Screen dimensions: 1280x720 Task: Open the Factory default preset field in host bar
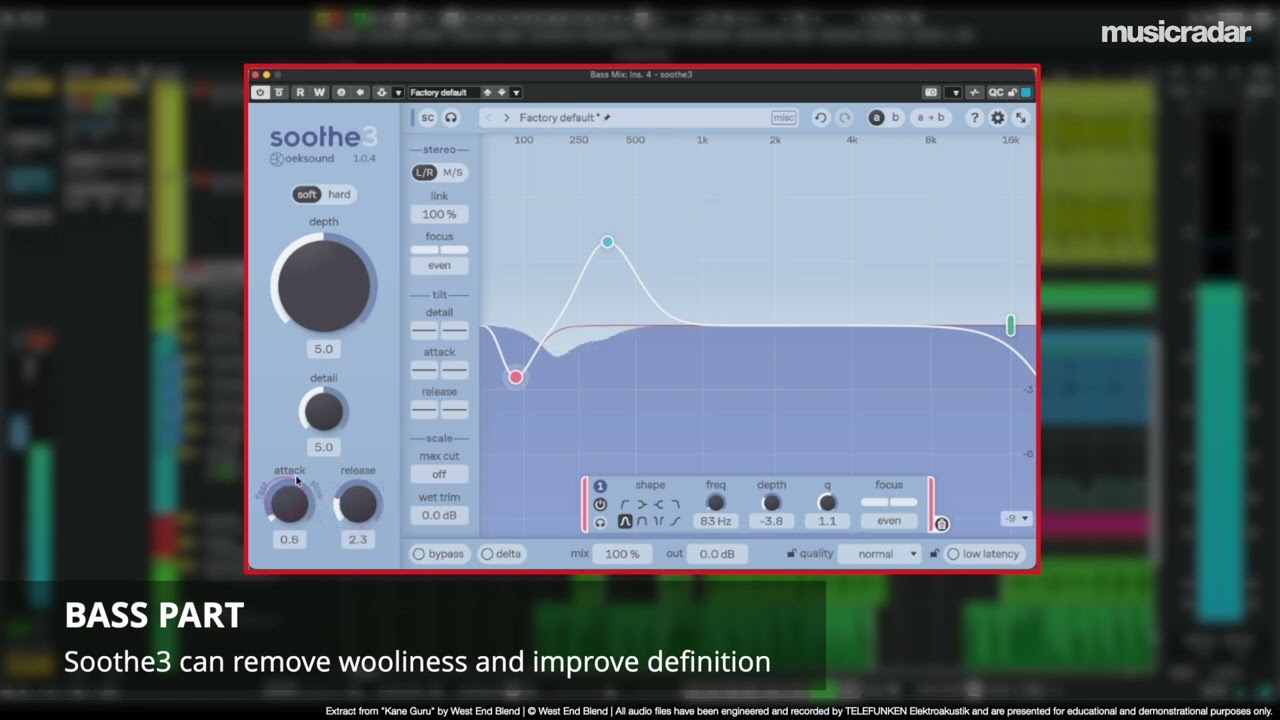tap(444, 92)
